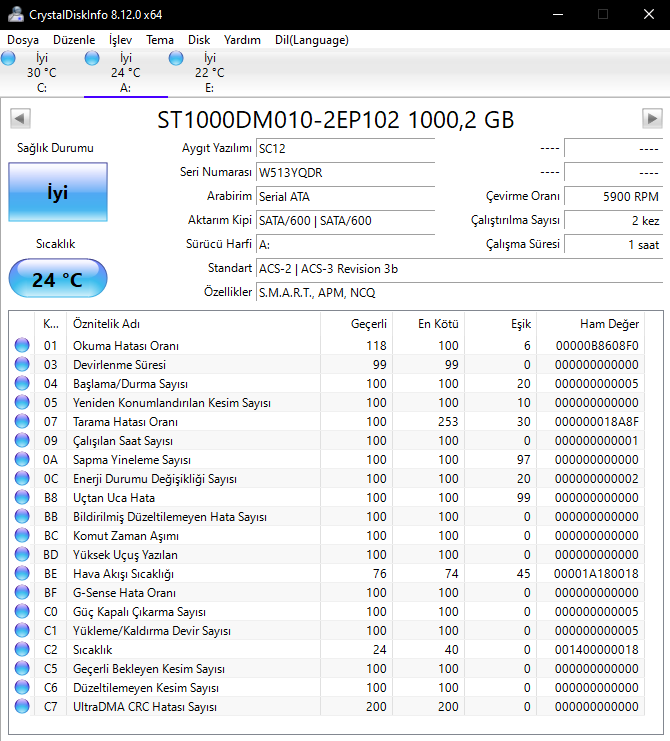This screenshot has height=741, width=670.
Task: Open the Dil(Language) menu
Action: coord(312,40)
